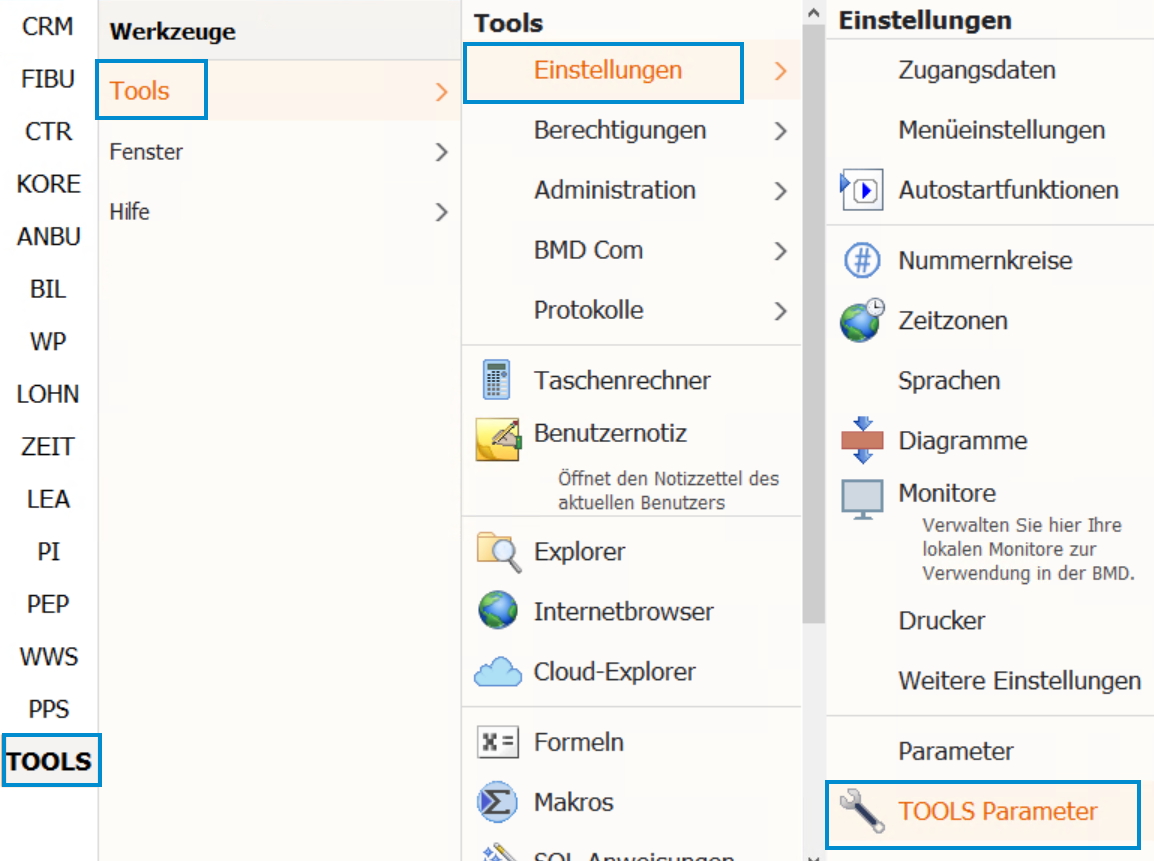Switch to the LOHN module
The width and height of the screenshot is (1154, 861).
tap(48, 394)
